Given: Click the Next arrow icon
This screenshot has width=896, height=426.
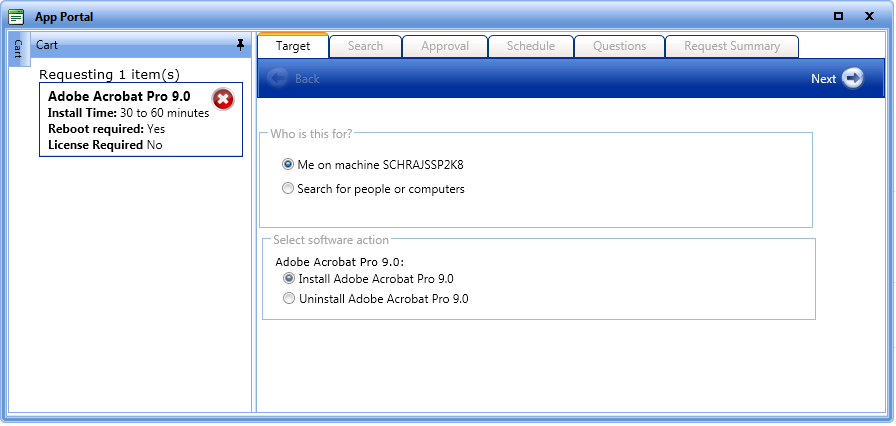Looking at the screenshot, I should coord(853,78).
